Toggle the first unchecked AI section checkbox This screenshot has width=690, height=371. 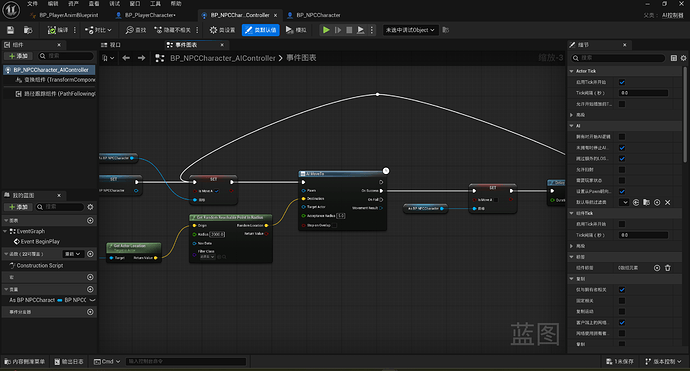coord(622,137)
